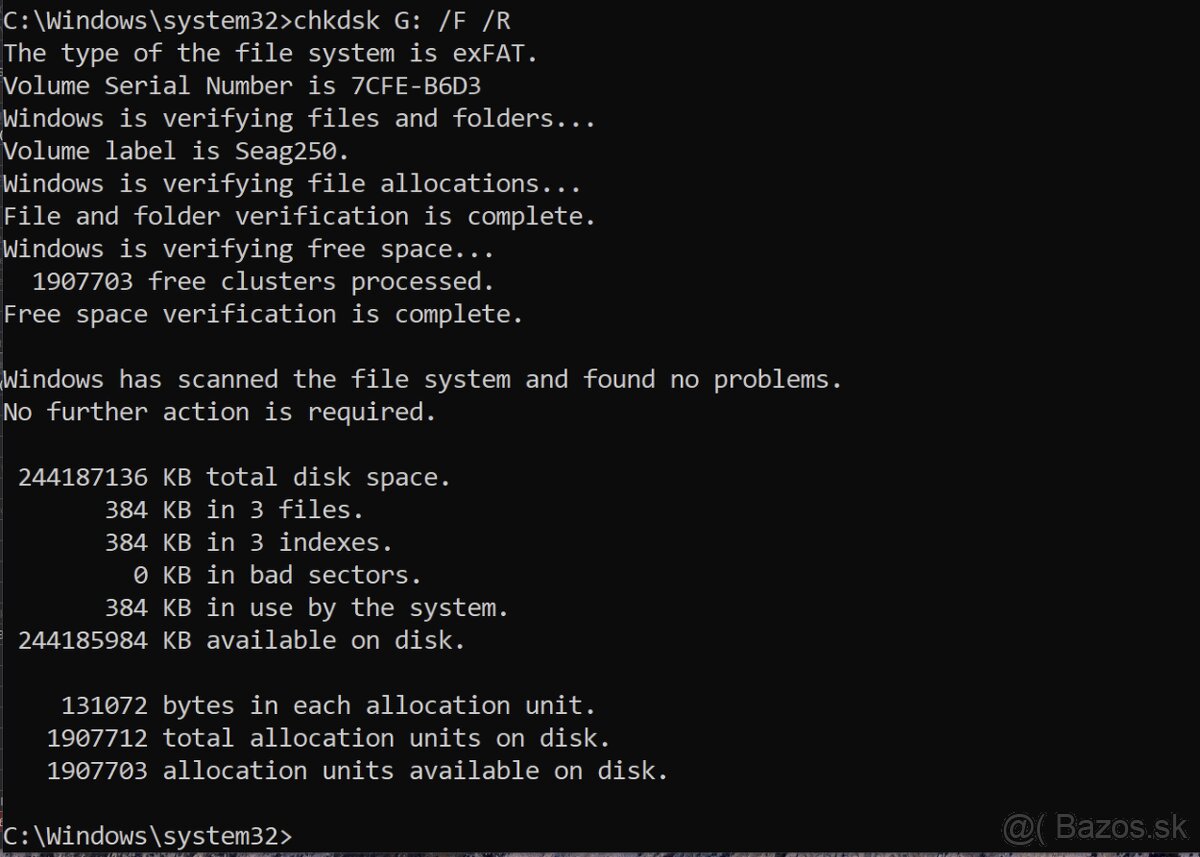
Task: Click the final C:\Windows\system32> prompt
Action: click(148, 836)
